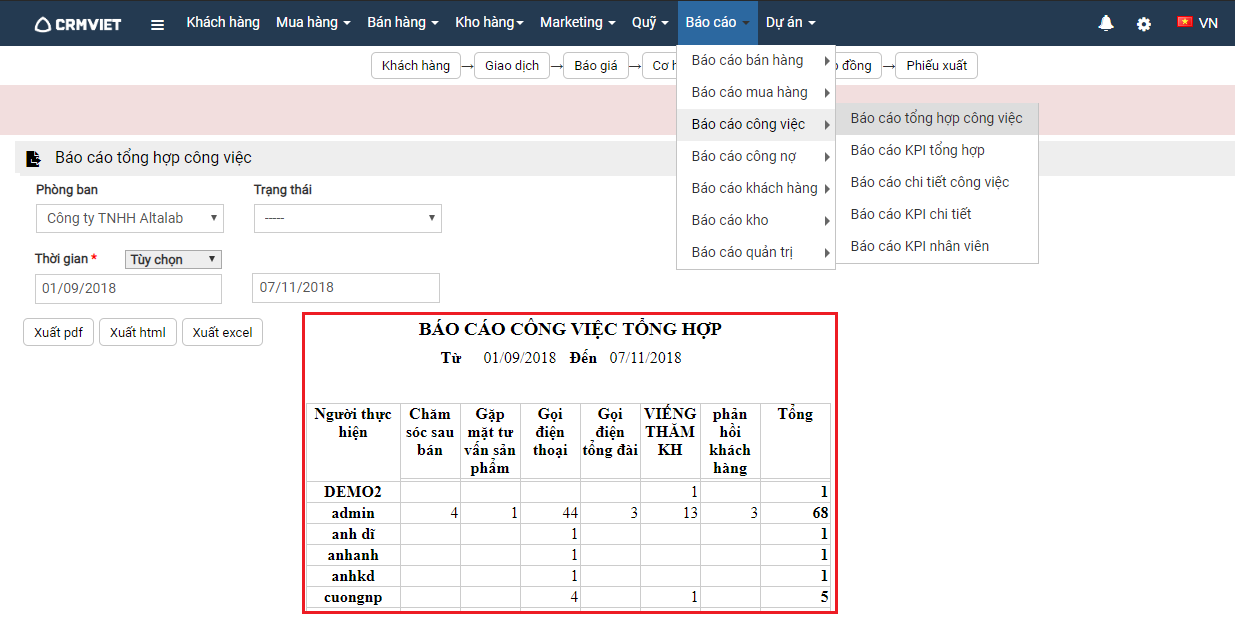Expand the Bán hàng menu
The width and height of the screenshot is (1235, 622).
(403, 22)
